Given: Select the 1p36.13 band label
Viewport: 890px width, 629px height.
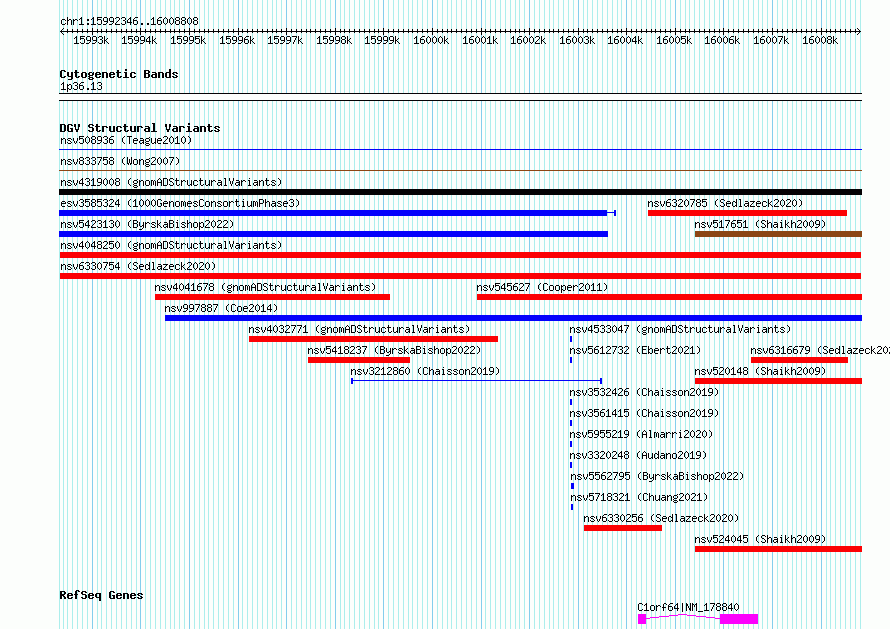Looking at the screenshot, I should (x=81, y=86).
